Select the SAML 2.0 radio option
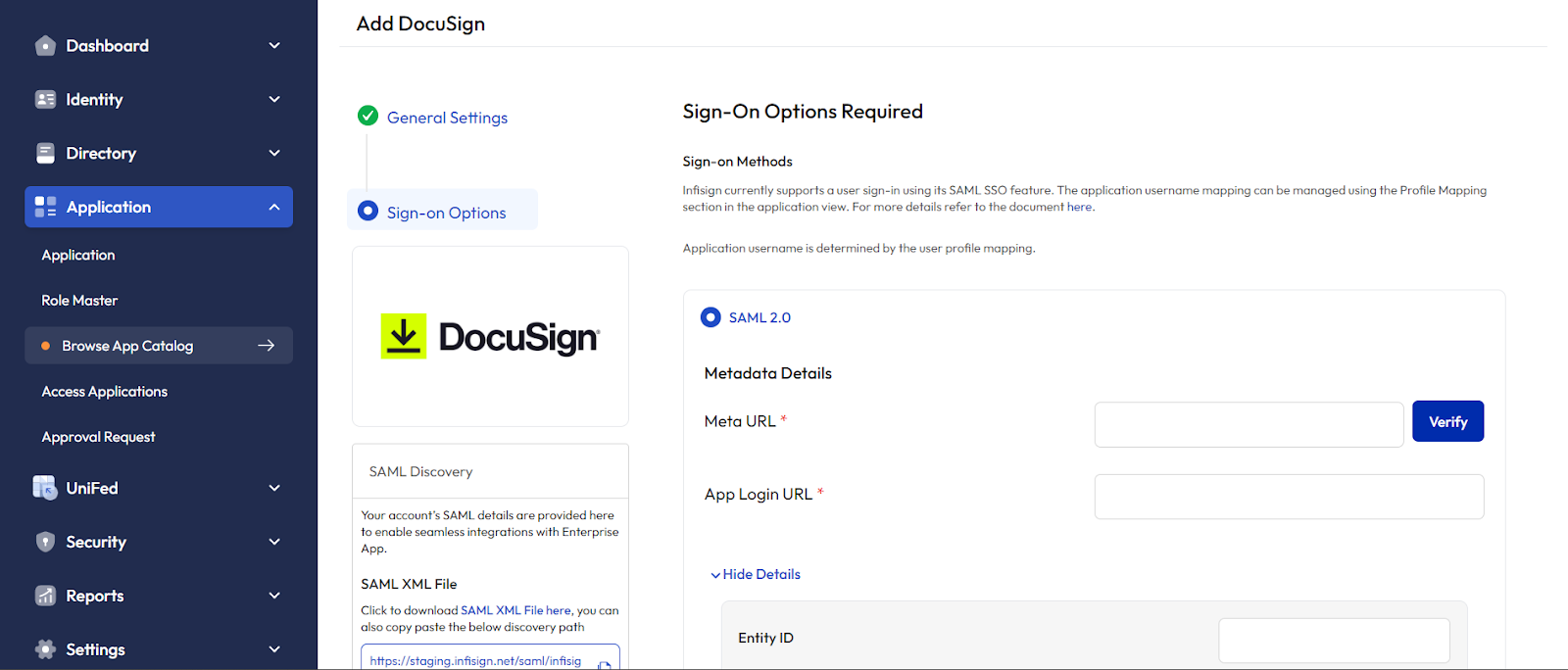 pyautogui.click(x=710, y=317)
